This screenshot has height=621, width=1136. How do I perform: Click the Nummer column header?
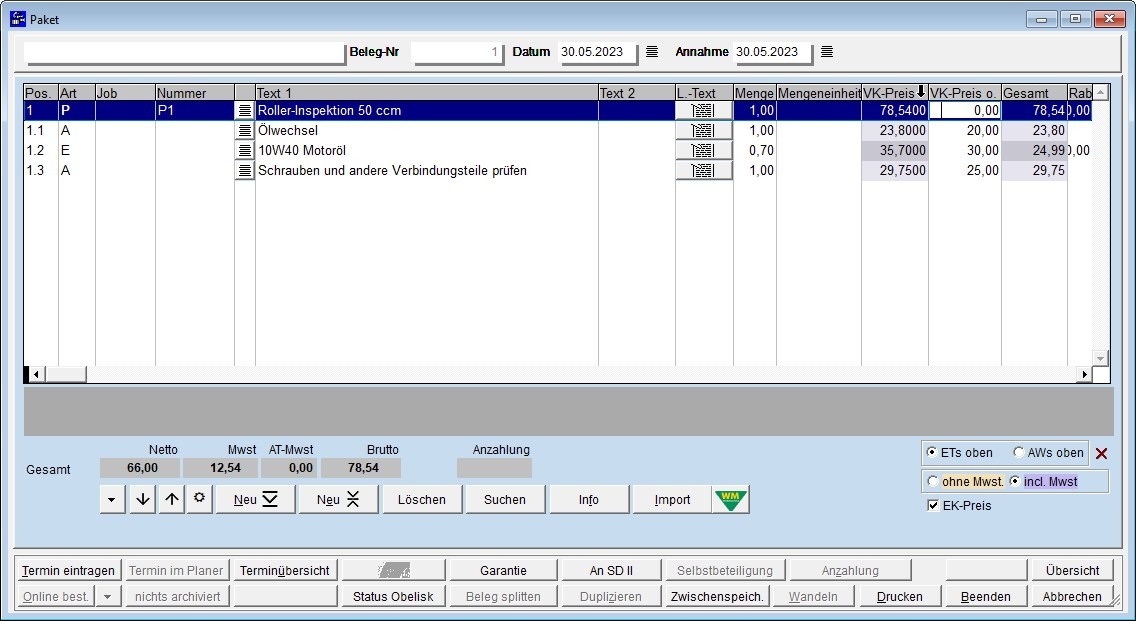[x=195, y=93]
